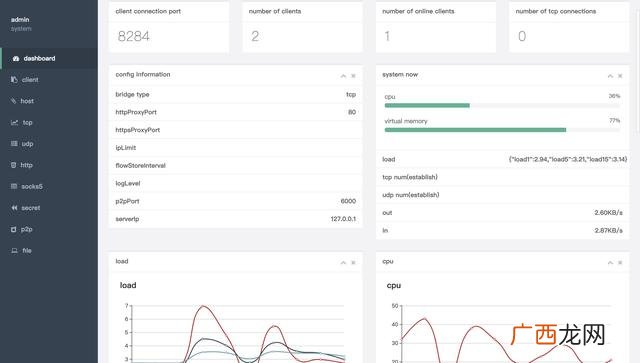
Task: Open the http tunnel page
Action: coord(49,165)
